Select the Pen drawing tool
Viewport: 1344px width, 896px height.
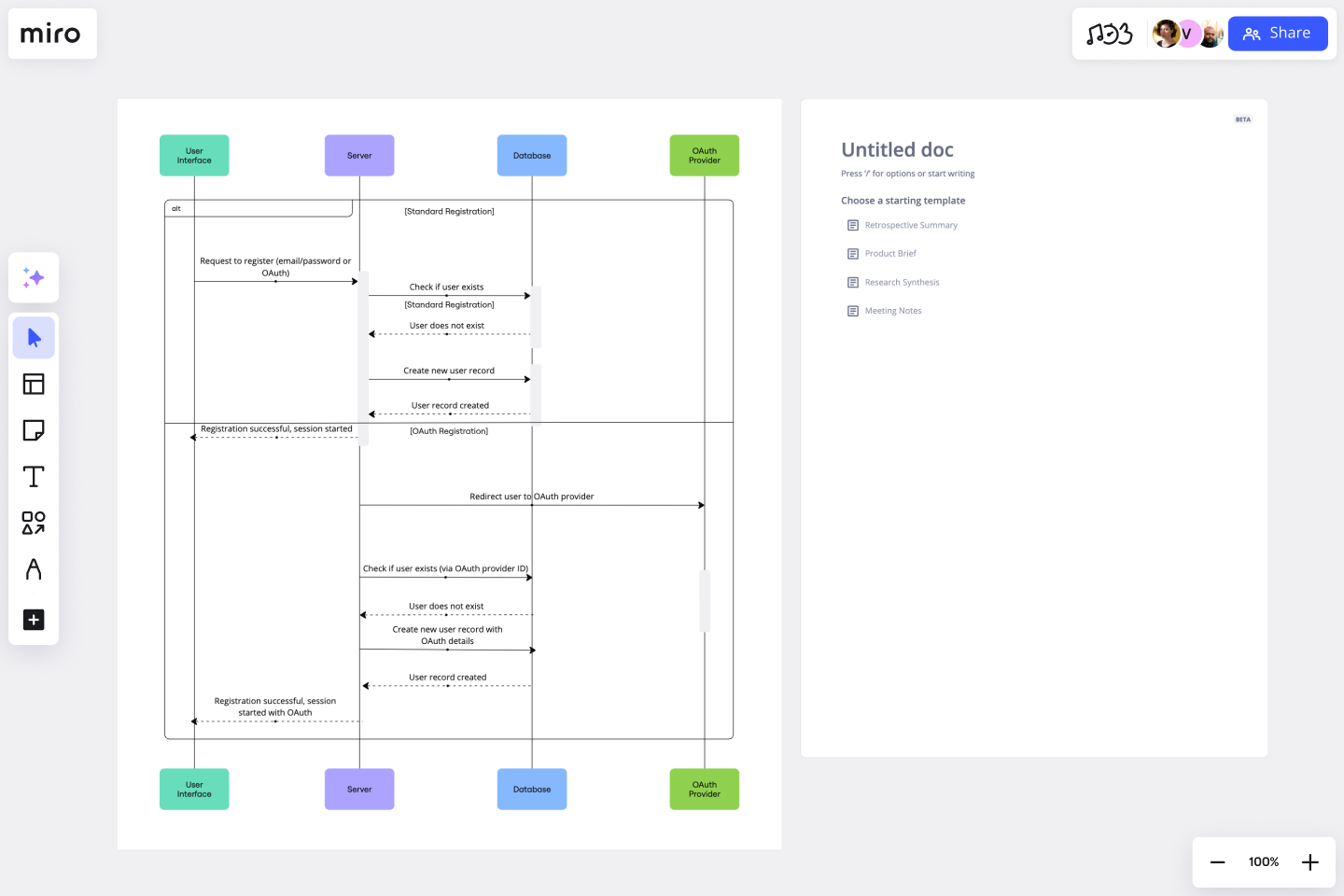[34, 570]
